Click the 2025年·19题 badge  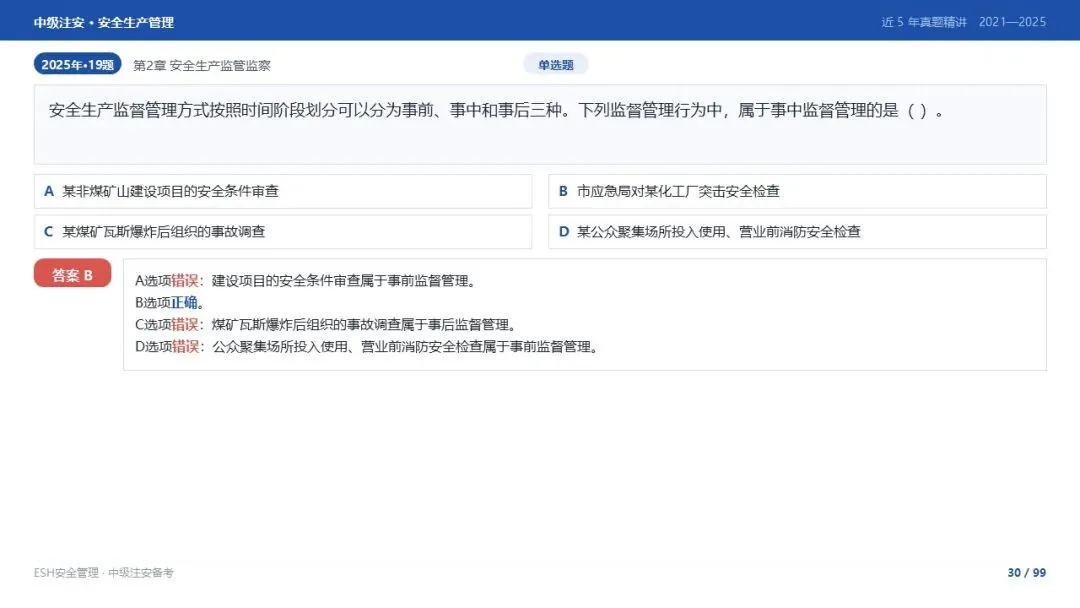[77, 64]
